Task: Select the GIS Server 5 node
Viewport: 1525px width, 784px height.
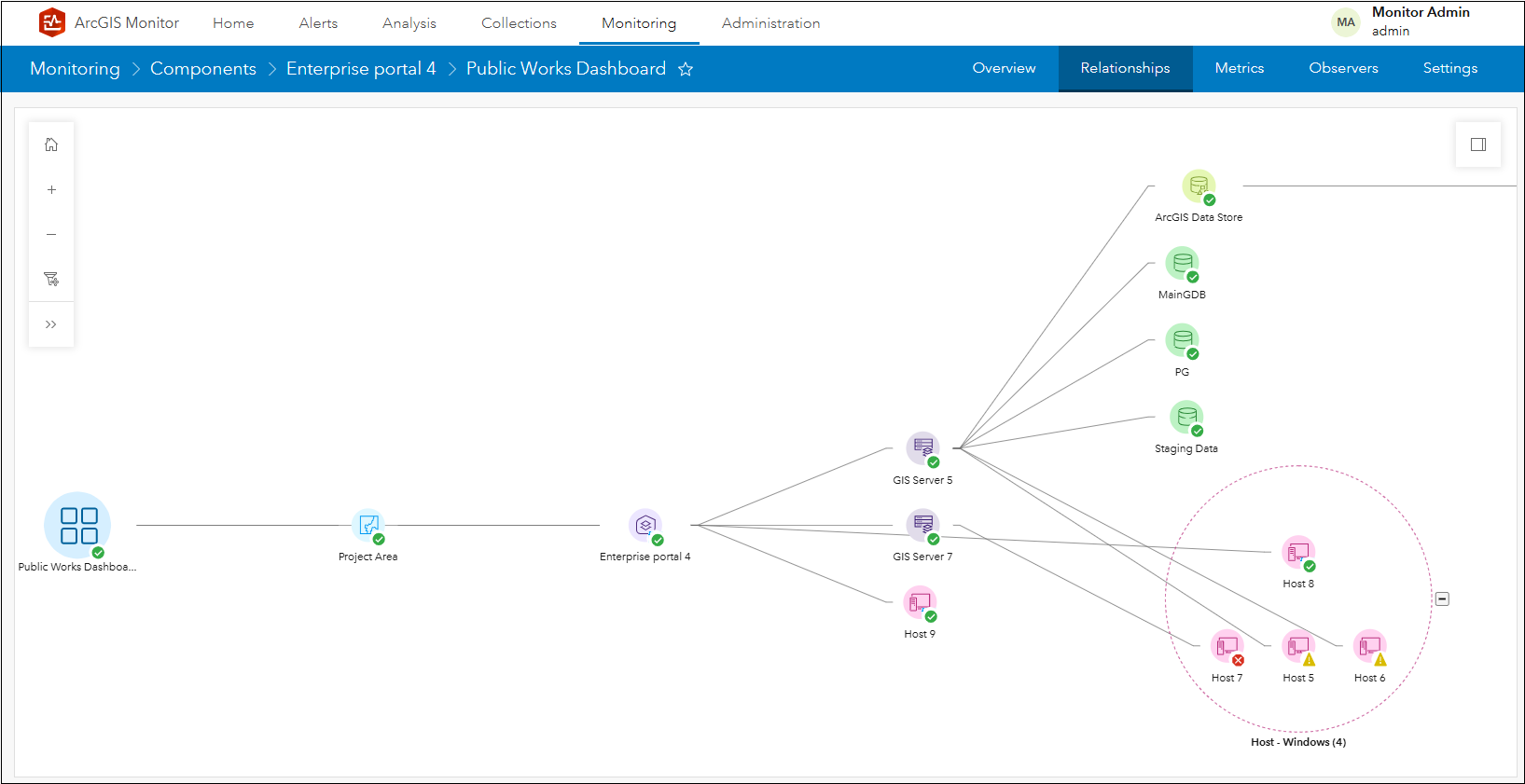Action: [923, 448]
